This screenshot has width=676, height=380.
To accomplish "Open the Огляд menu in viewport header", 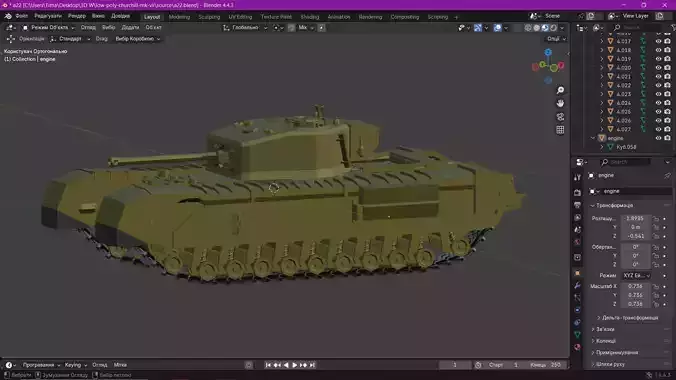I will pyautogui.click(x=88, y=28).
